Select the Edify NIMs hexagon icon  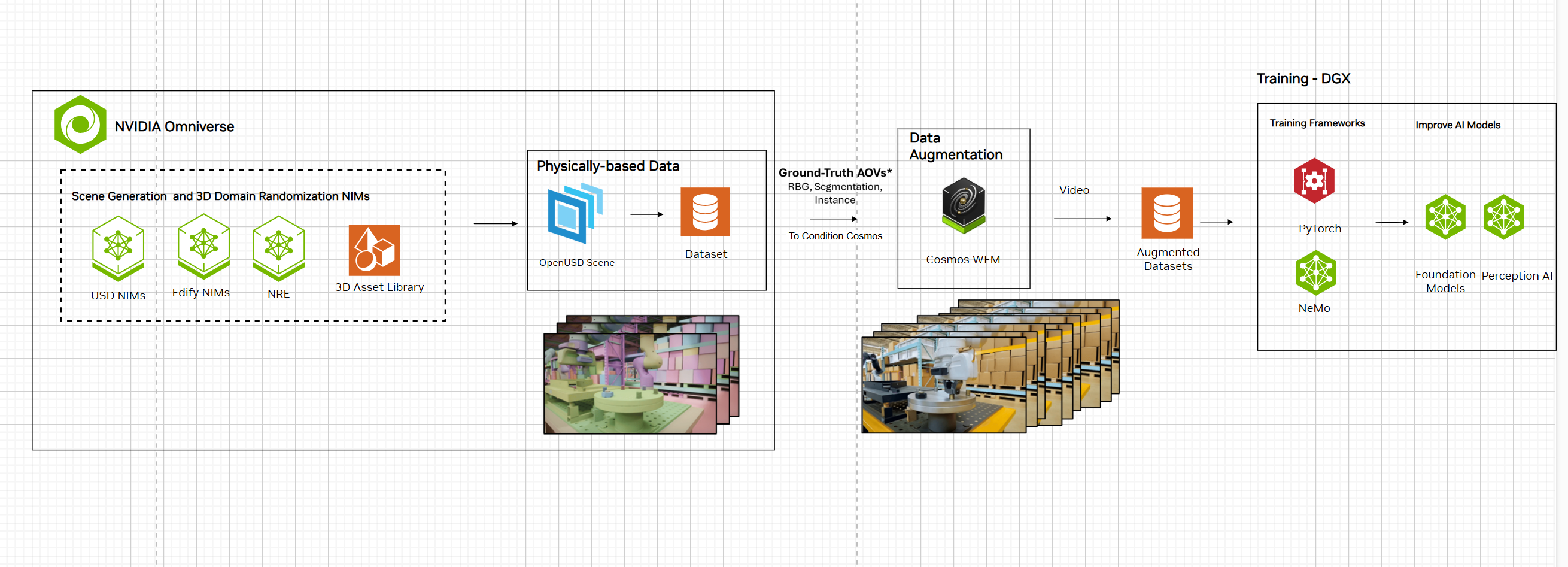click(x=203, y=245)
